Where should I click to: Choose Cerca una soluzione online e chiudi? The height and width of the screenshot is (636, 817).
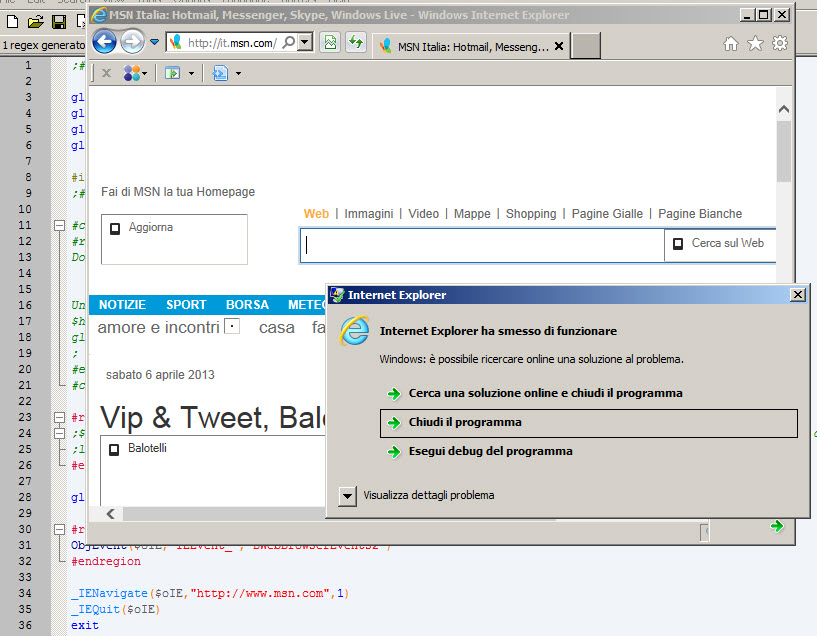(x=545, y=393)
